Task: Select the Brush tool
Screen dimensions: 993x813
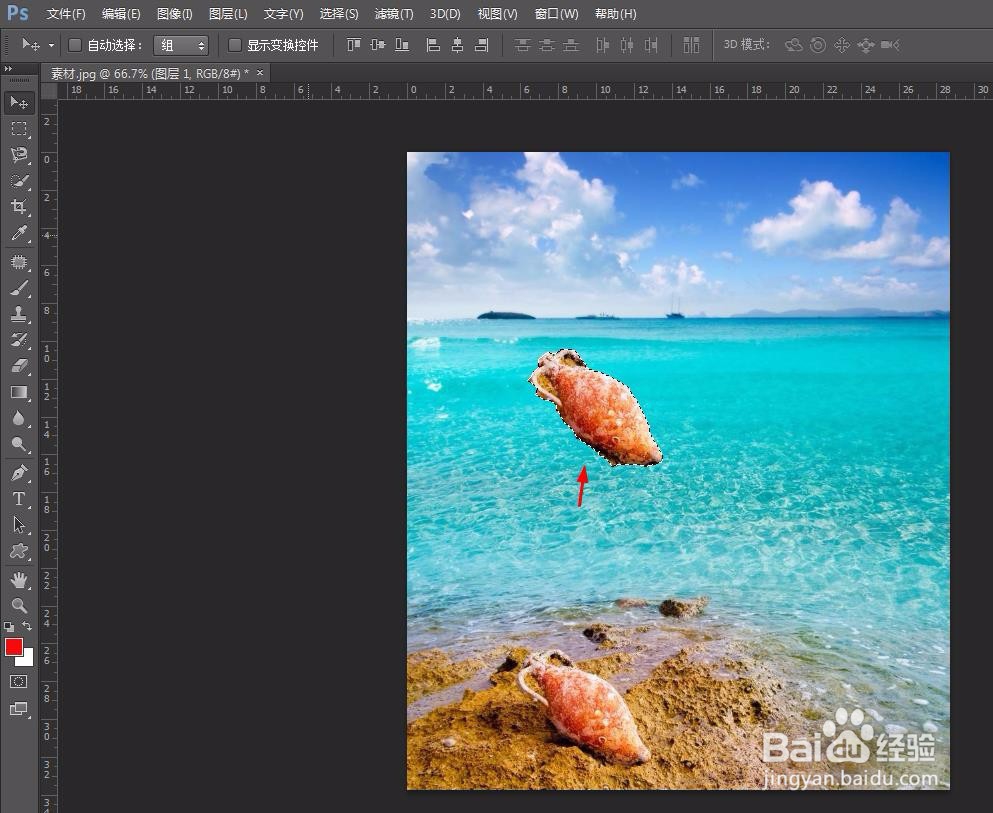Action: [x=19, y=288]
